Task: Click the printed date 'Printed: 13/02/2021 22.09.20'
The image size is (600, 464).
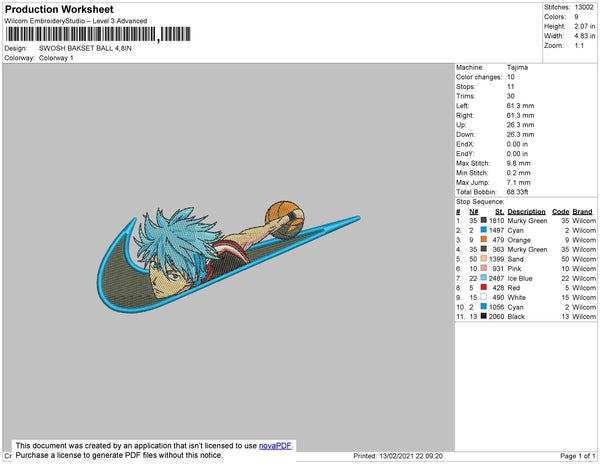Action: click(x=398, y=456)
